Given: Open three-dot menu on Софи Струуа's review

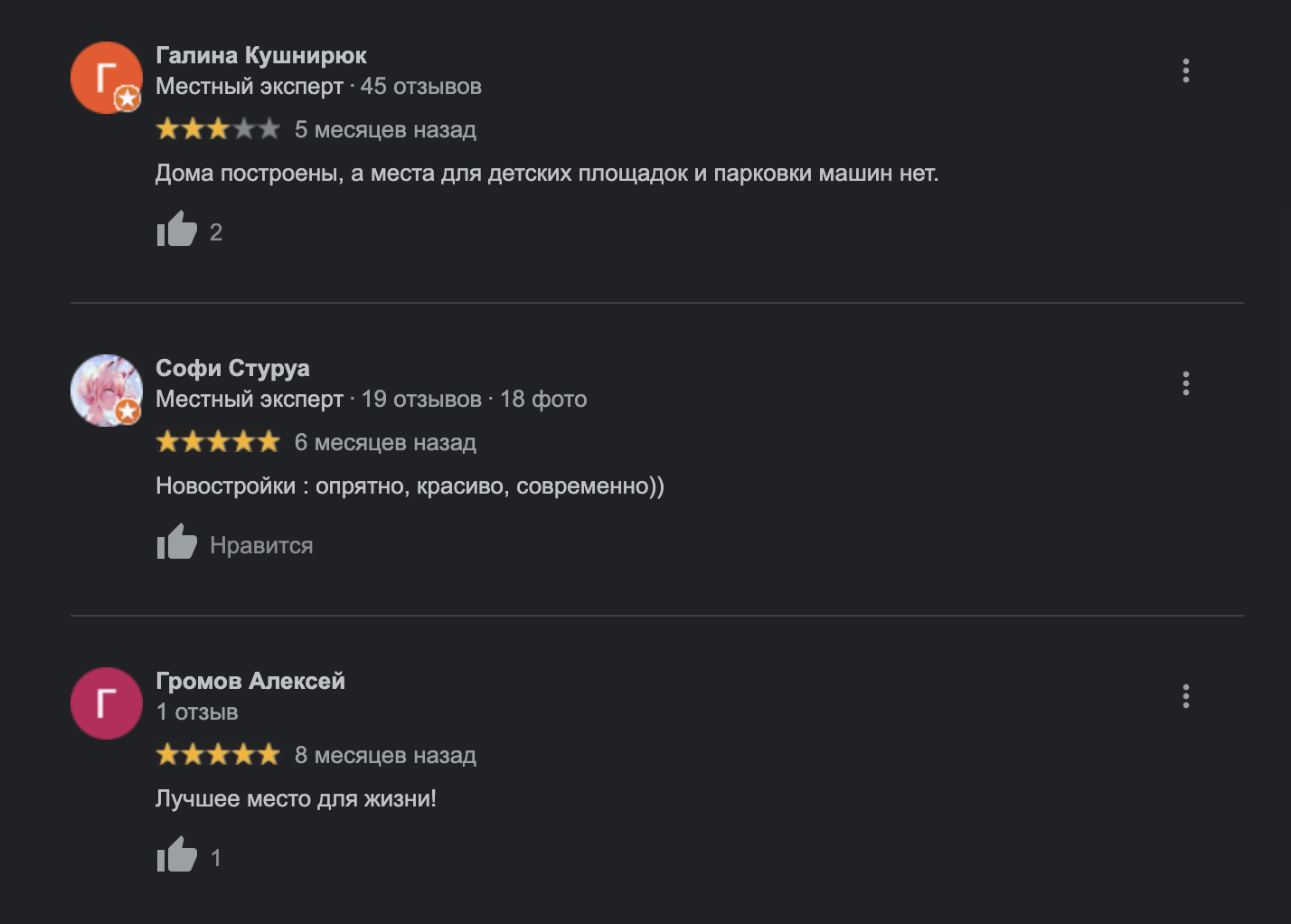Looking at the screenshot, I should [1185, 383].
